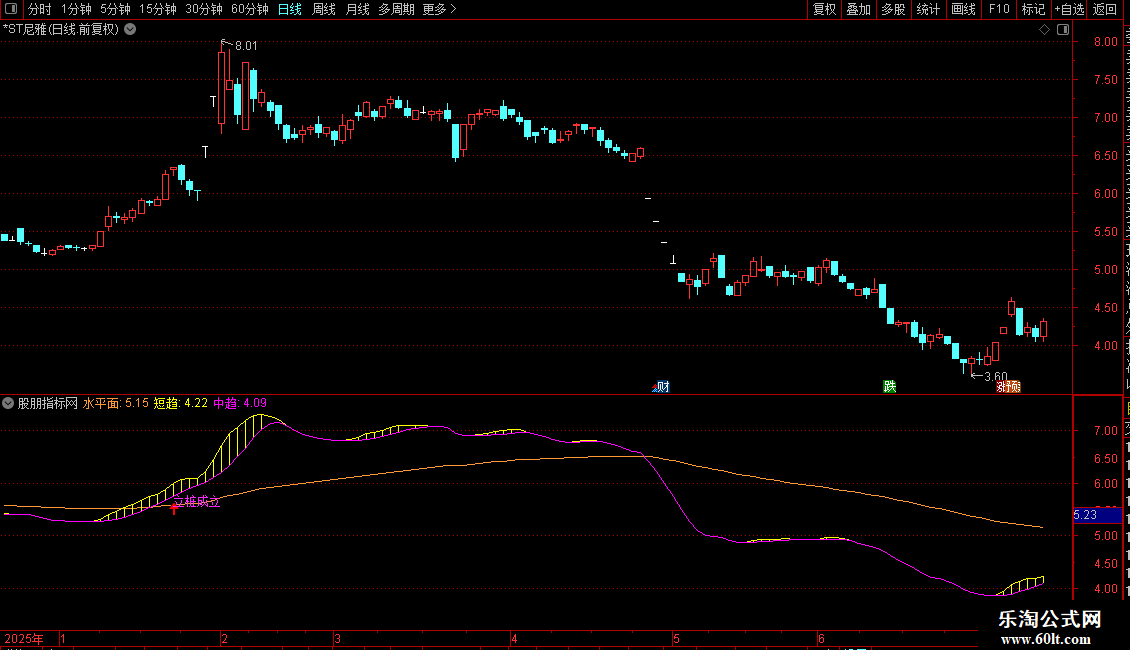Select the 1分钟 period tab
Screen dimensions: 1130x650
point(76,9)
